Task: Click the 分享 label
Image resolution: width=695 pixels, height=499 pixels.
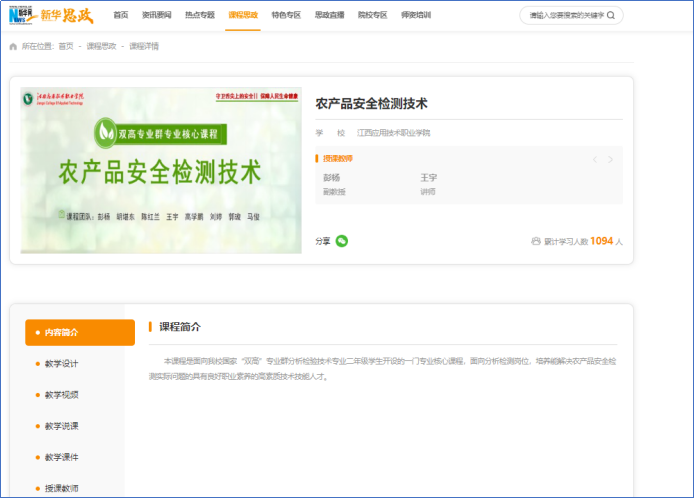Action: [323, 241]
